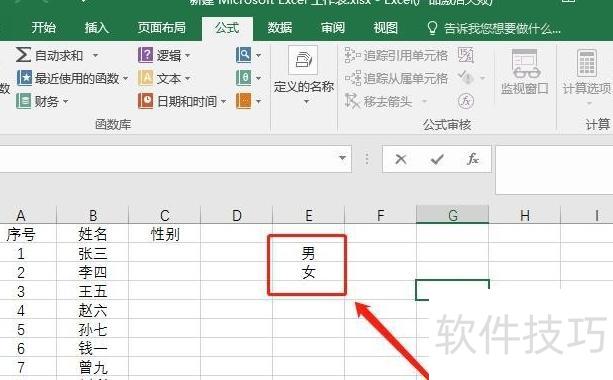Select column E header

(x=308, y=215)
